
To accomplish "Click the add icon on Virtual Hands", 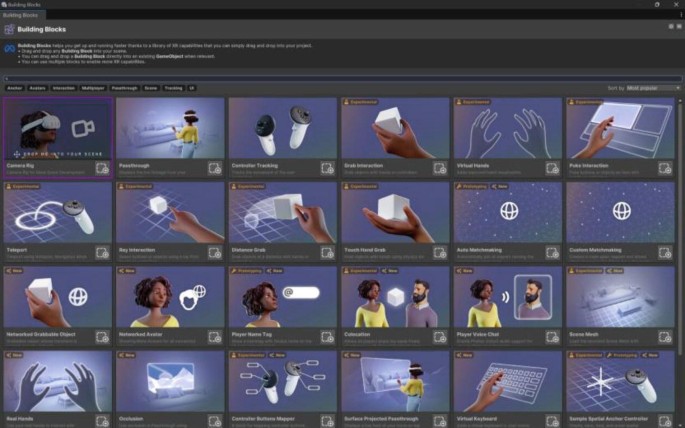I will 552,169.
